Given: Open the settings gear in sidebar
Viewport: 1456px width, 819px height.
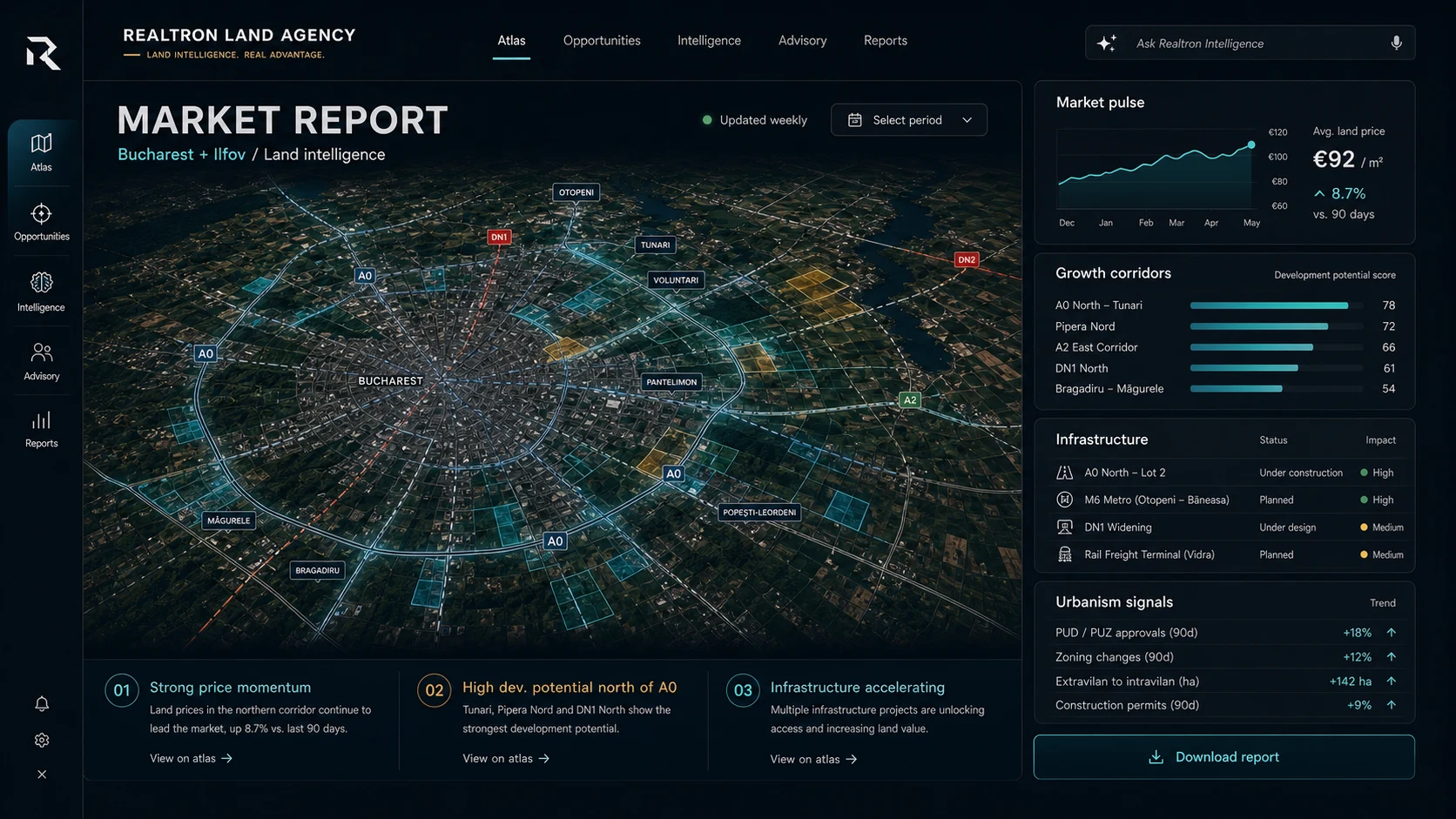Looking at the screenshot, I should (x=42, y=740).
